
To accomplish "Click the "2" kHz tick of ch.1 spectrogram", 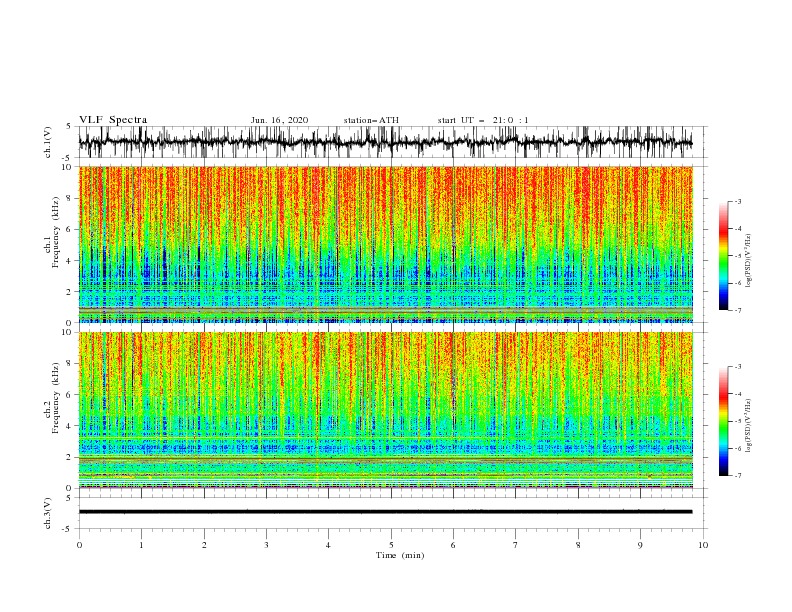I will click(70, 292).
